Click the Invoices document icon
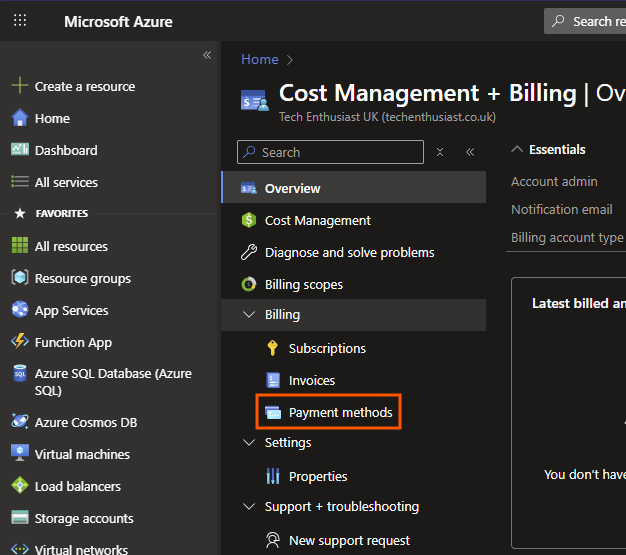The width and height of the screenshot is (626, 555). tap(273, 380)
